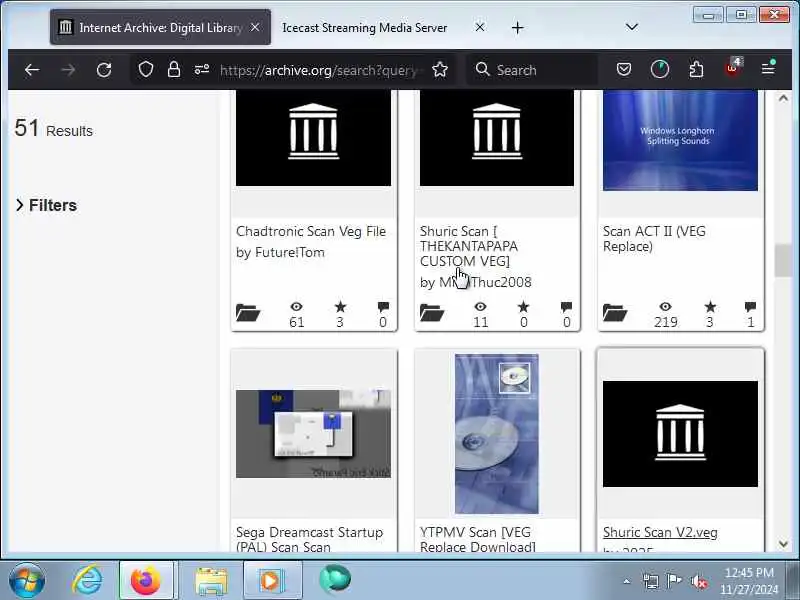
Task: Open the site permissions icon in address bar
Action: point(202,69)
